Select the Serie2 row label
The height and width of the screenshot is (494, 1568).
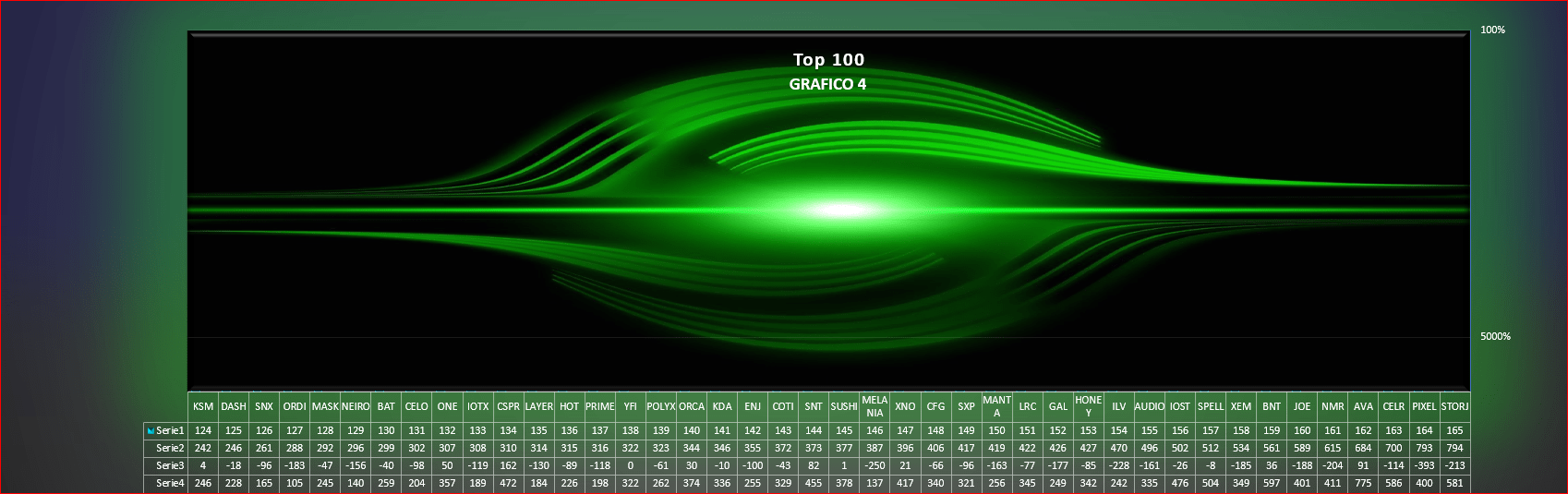[x=170, y=448]
